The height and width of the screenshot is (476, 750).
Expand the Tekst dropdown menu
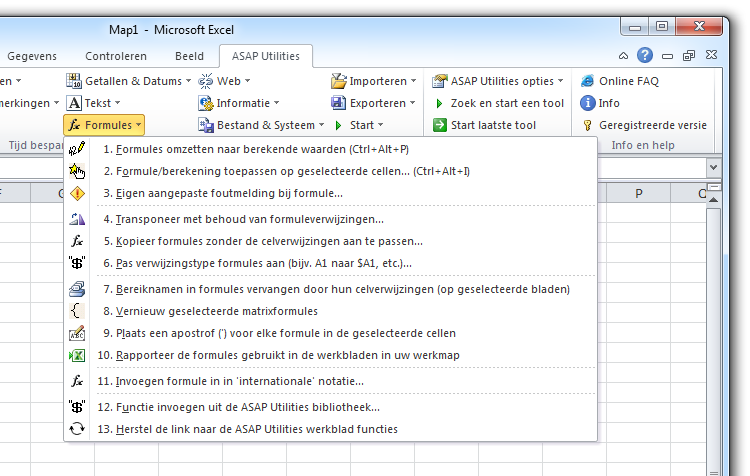tap(118, 103)
